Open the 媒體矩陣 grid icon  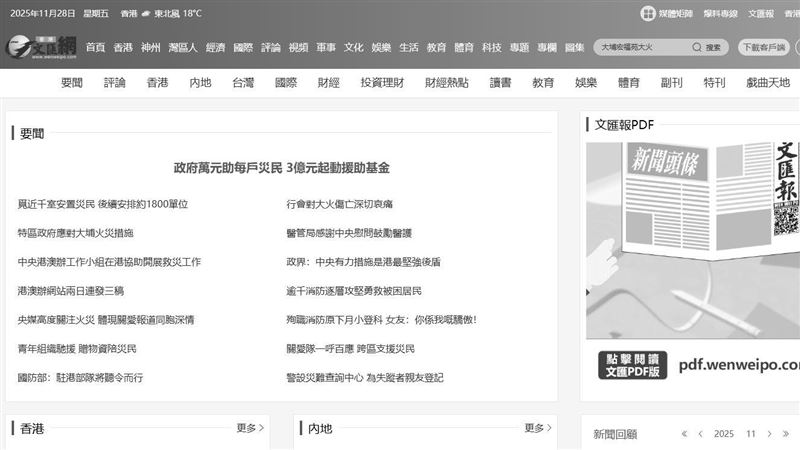pos(648,14)
